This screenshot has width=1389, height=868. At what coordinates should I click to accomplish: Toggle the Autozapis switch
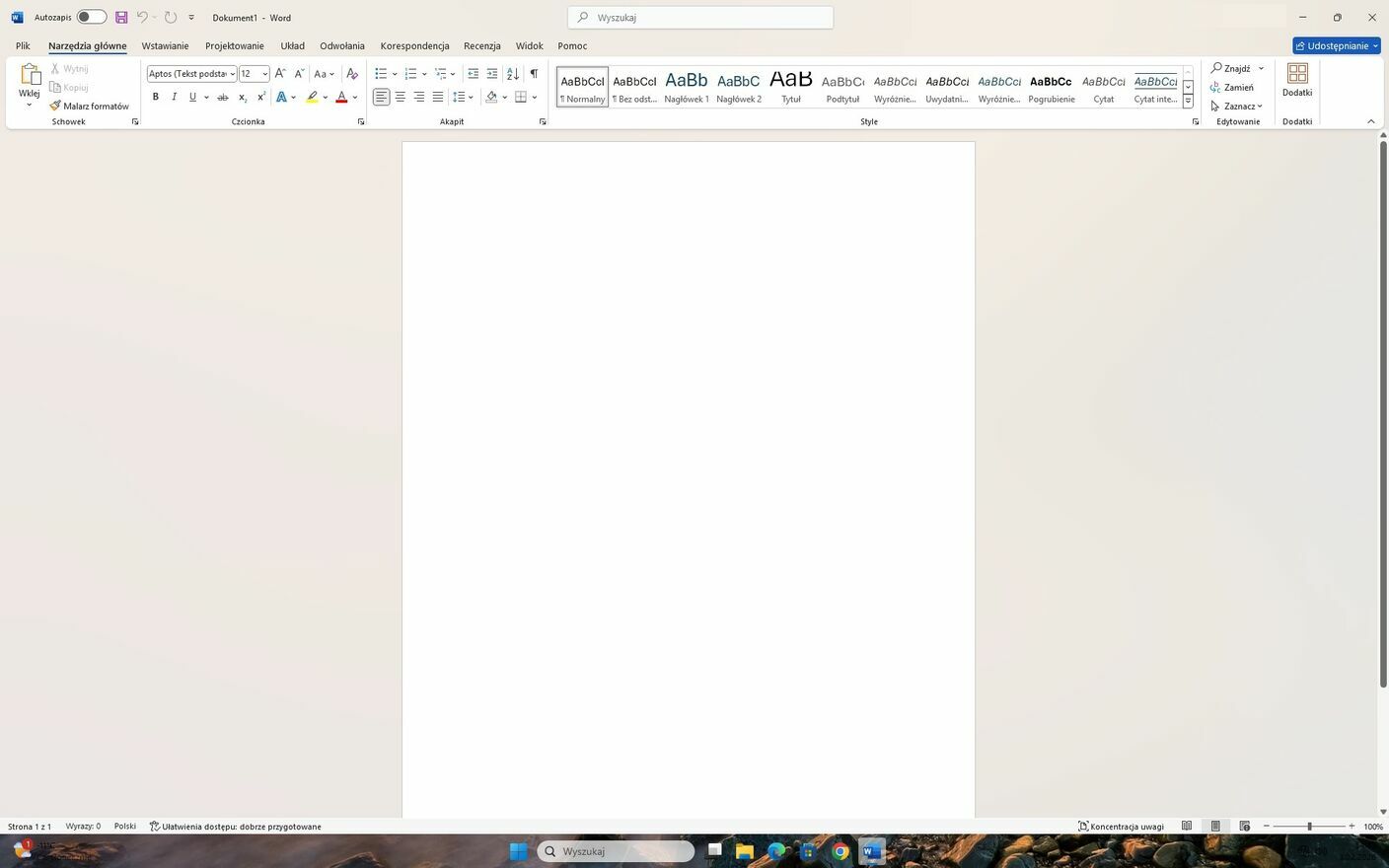pyautogui.click(x=91, y=17)
